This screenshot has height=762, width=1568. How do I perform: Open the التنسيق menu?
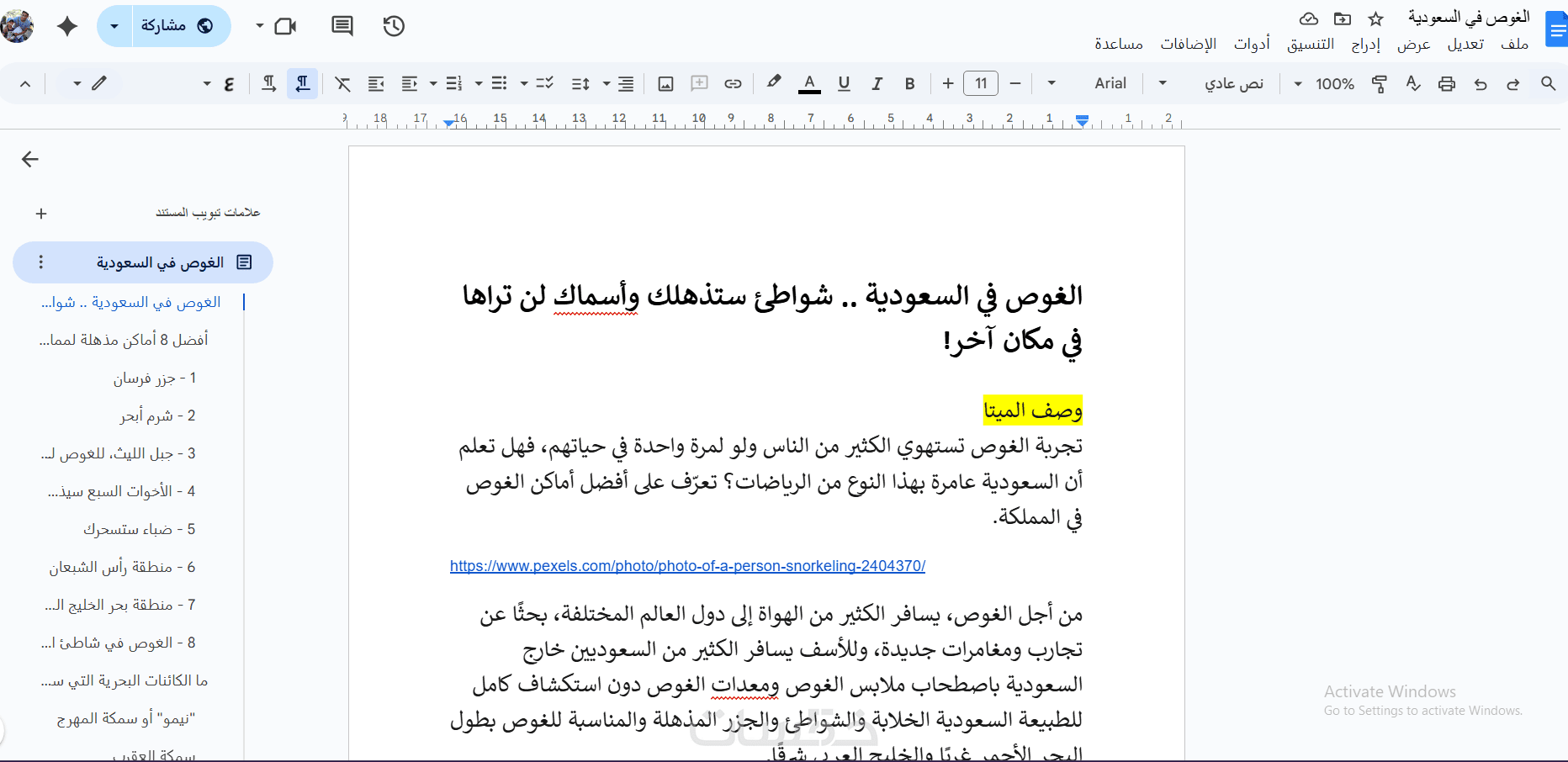click(1311, 45)
